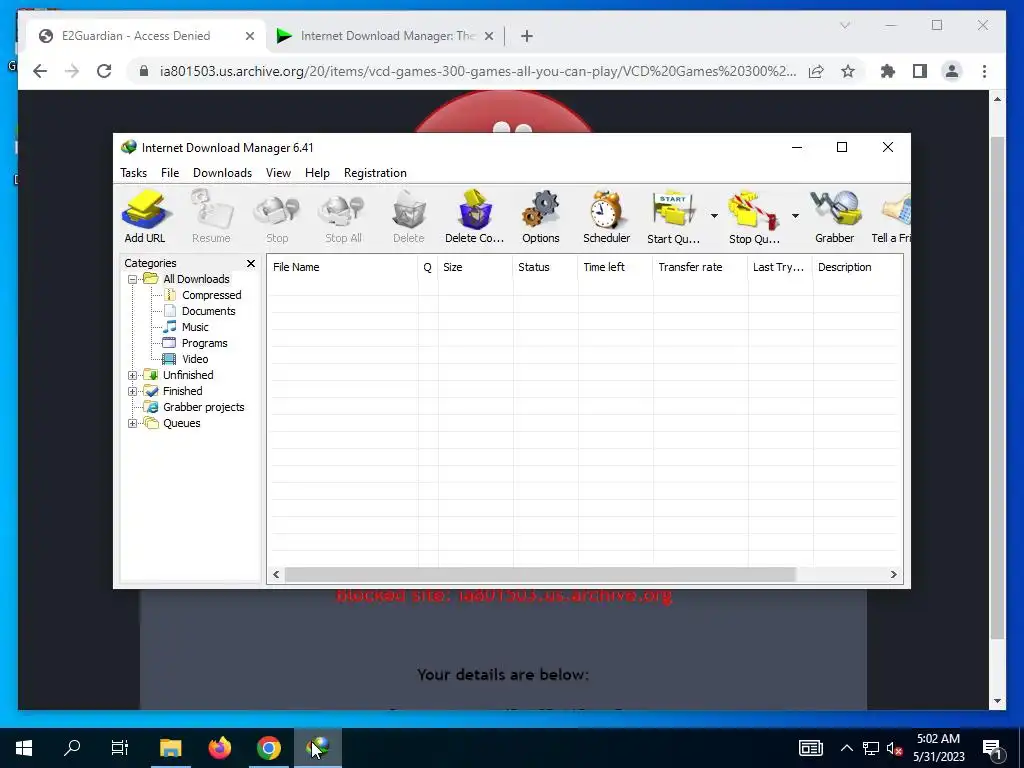Click the Delete toolbar icon
The height and width of the screenshot is (768, 1024).
tap(409, 217)
